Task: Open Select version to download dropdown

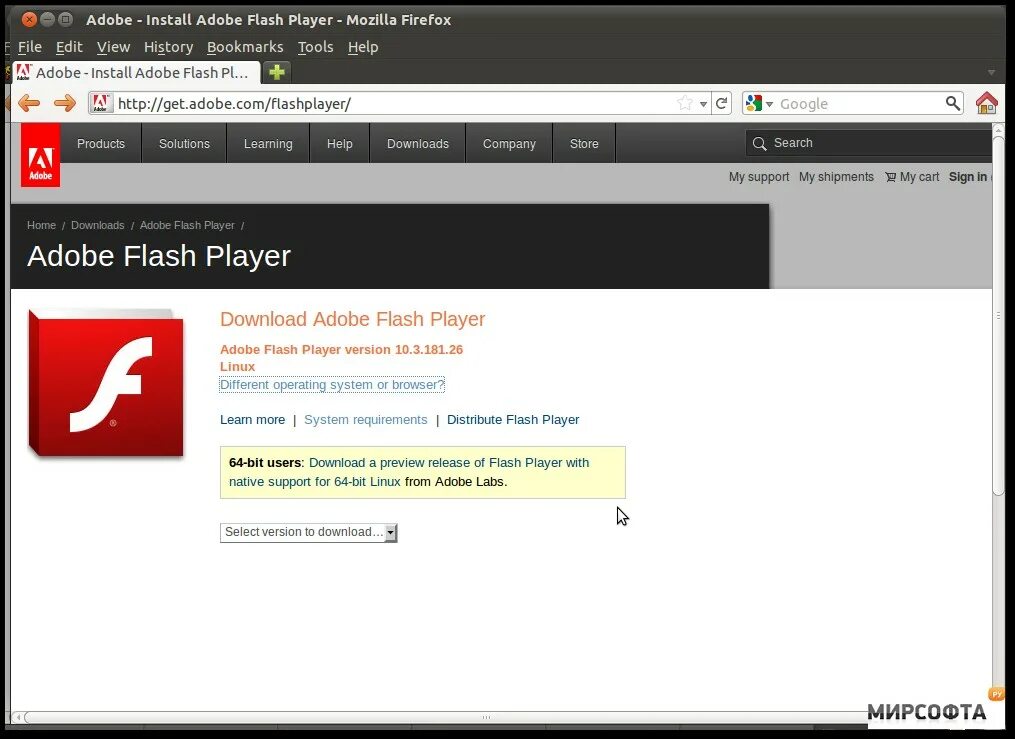Action: [308, 533]
